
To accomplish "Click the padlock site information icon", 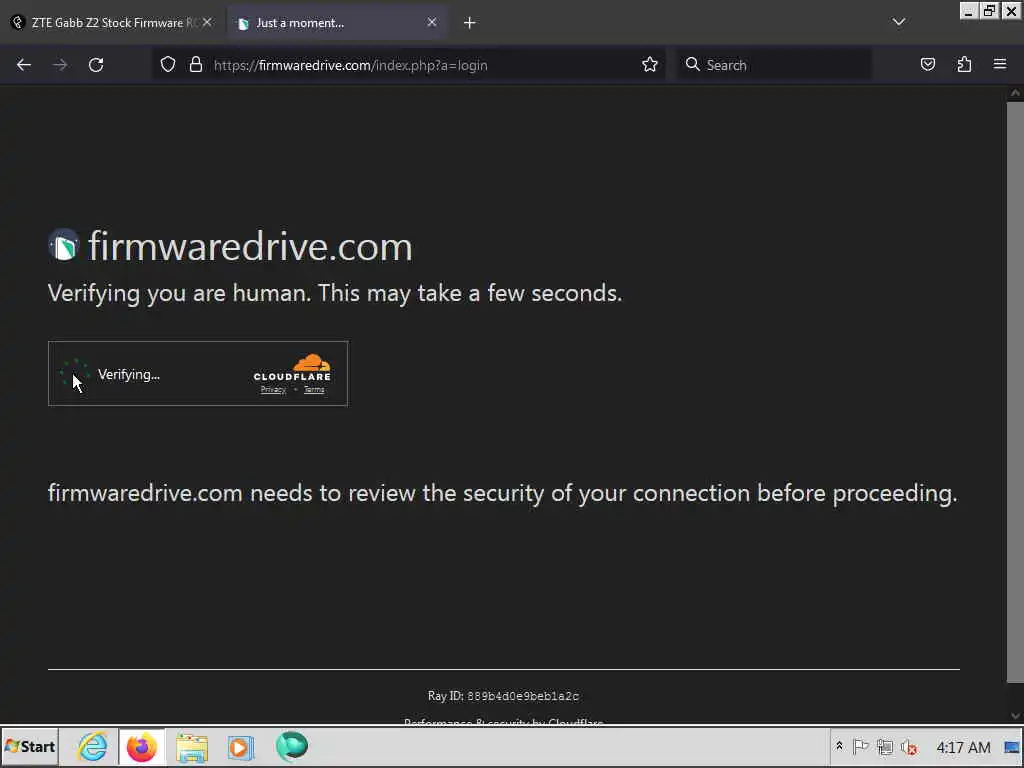I will pos(195,65).
